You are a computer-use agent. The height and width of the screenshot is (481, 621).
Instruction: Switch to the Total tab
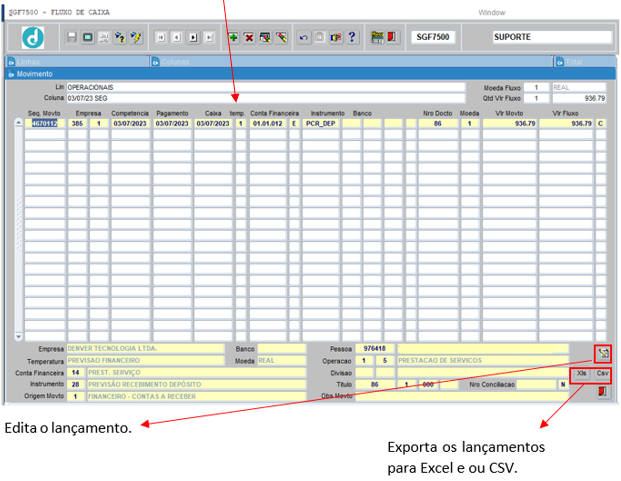pos(585,62)
